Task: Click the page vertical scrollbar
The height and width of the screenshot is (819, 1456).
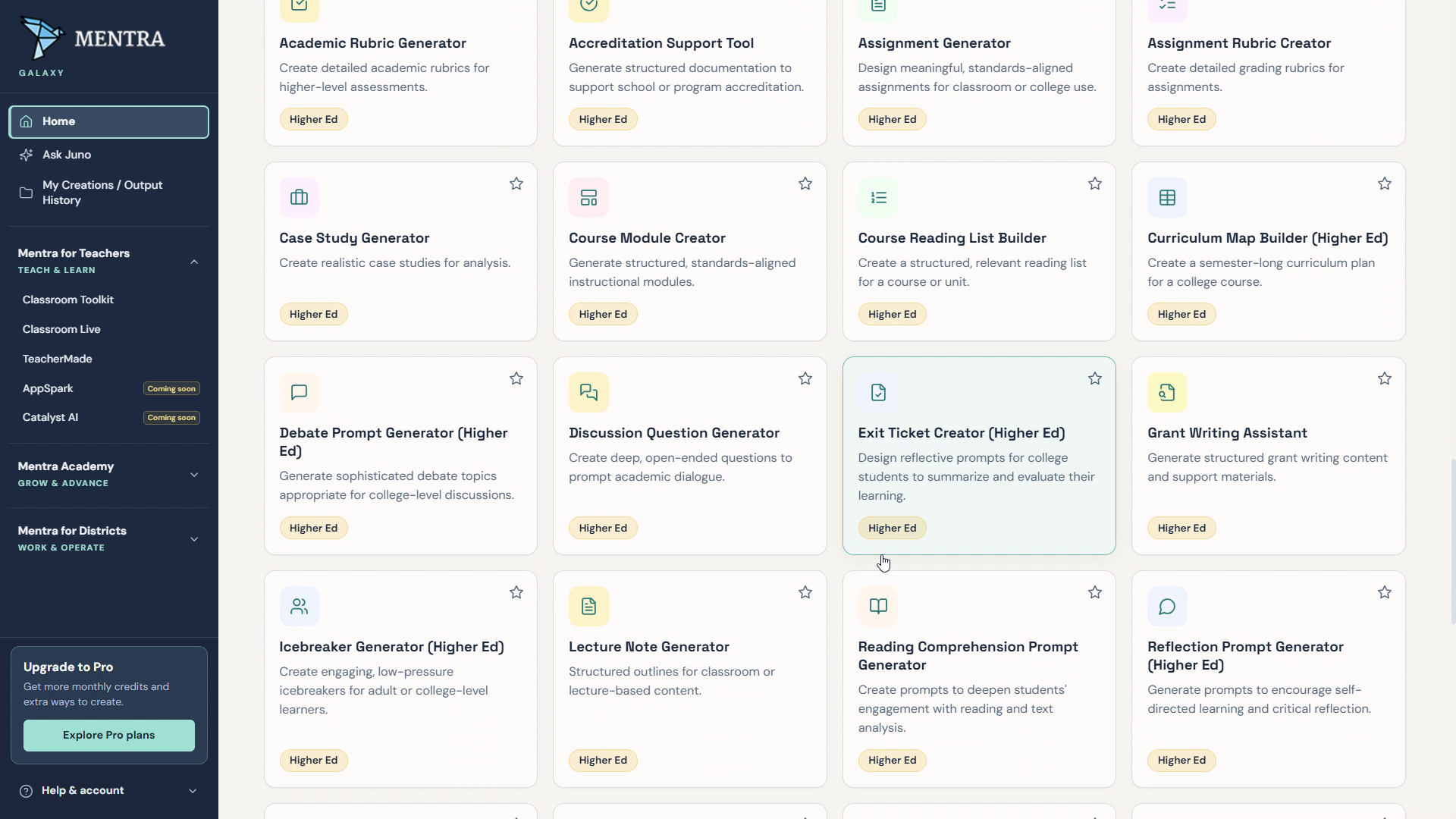Action: [1452, 541]
